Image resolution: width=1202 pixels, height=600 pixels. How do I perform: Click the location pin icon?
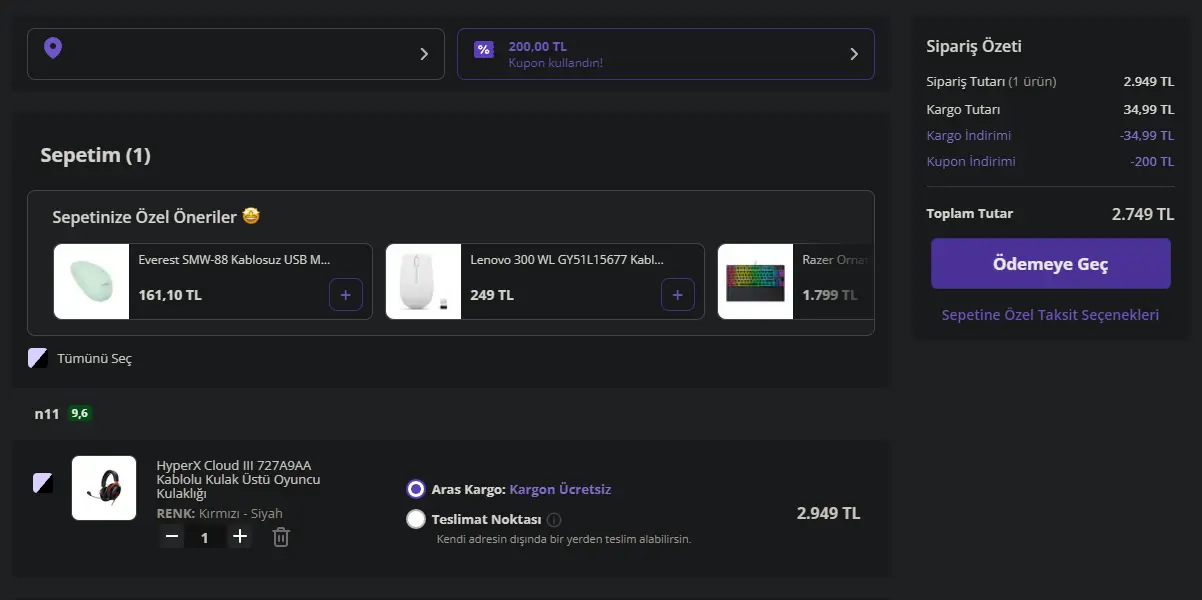coord(53,48)
